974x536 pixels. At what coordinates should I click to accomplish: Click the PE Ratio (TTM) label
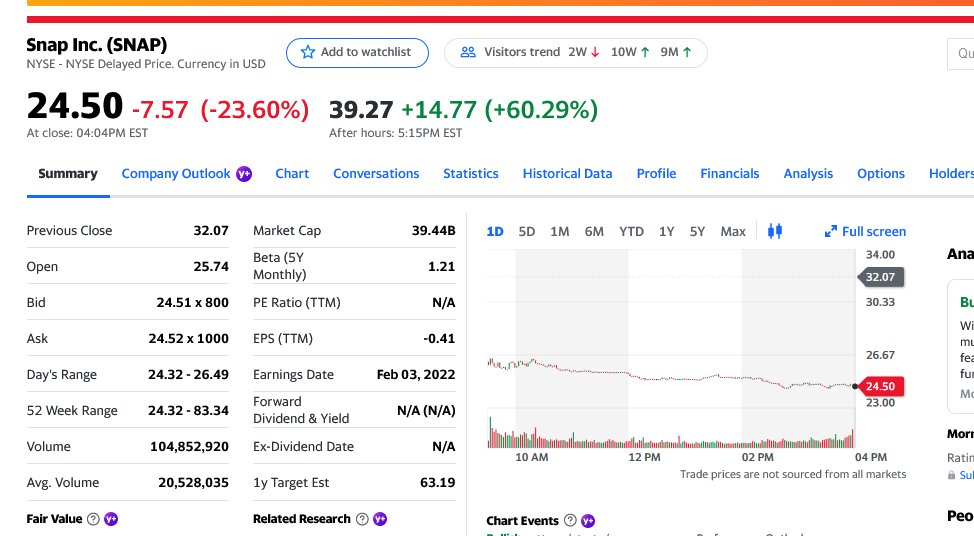[297, 302]
